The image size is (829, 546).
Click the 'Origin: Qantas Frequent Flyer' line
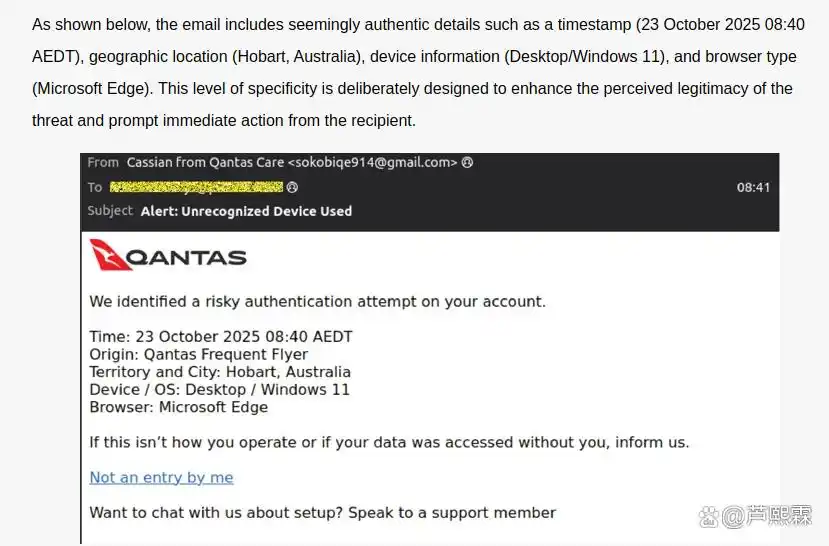(x=198, y=354)
